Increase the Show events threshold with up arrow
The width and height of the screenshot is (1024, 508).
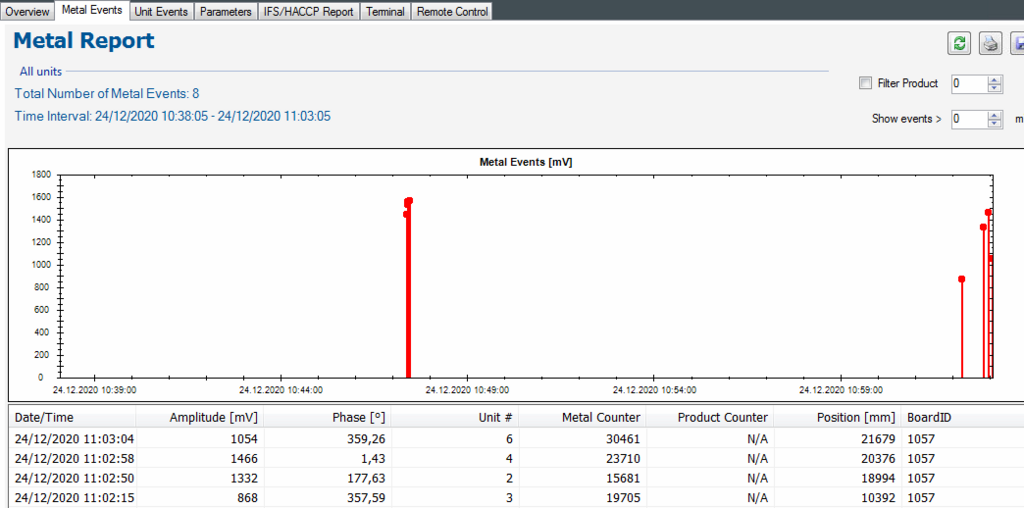coord(994,114)
